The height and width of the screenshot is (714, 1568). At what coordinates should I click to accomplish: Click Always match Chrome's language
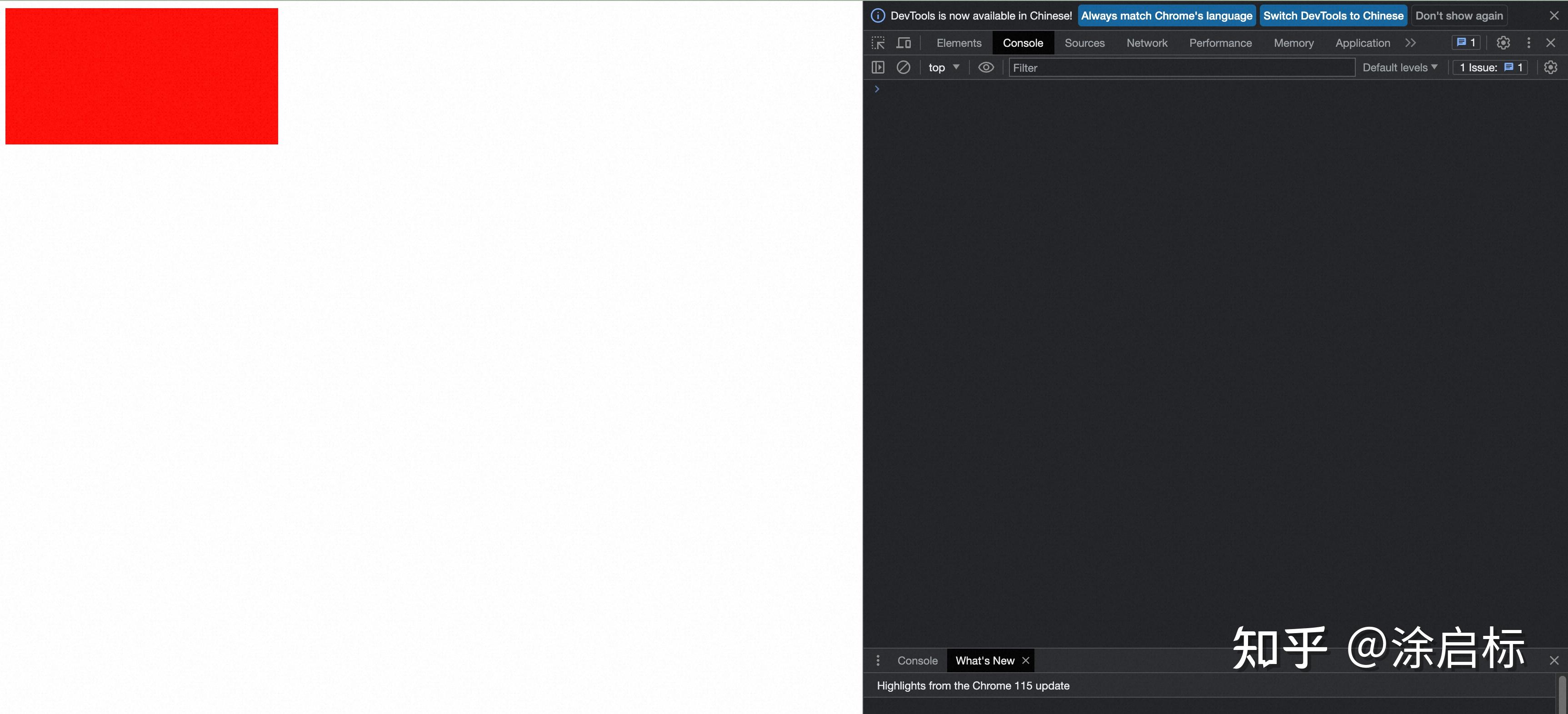[1166, 16]
